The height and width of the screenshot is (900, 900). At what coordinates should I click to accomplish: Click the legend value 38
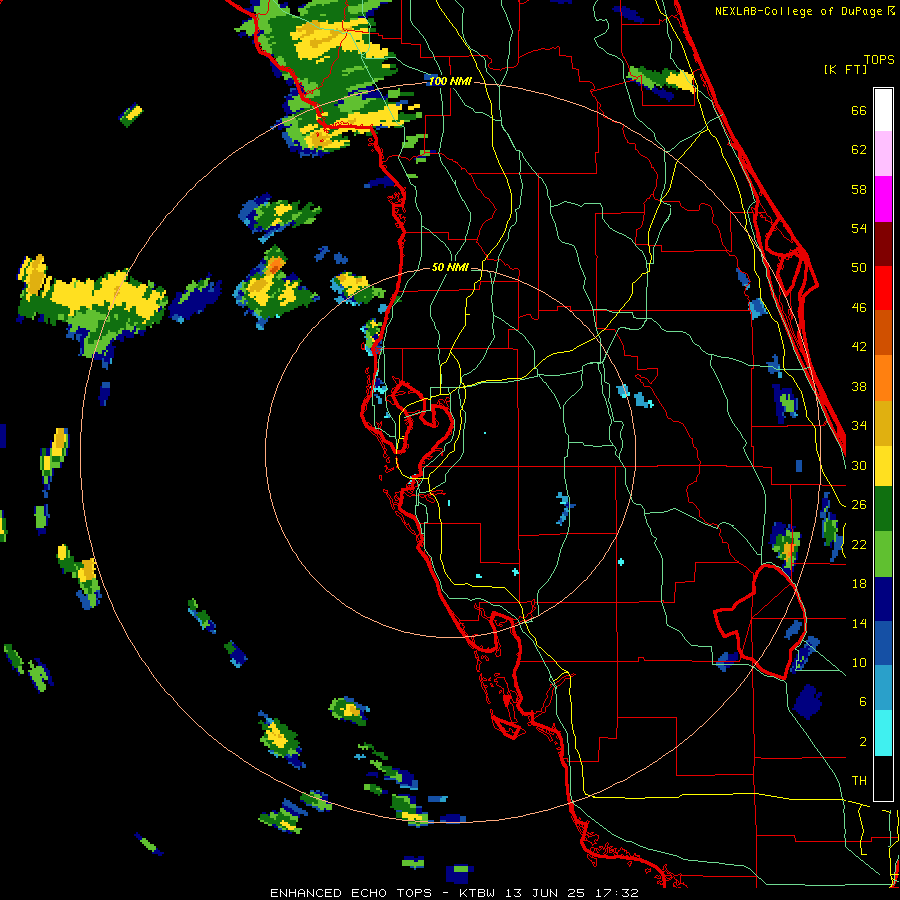[x=859, y=386]
